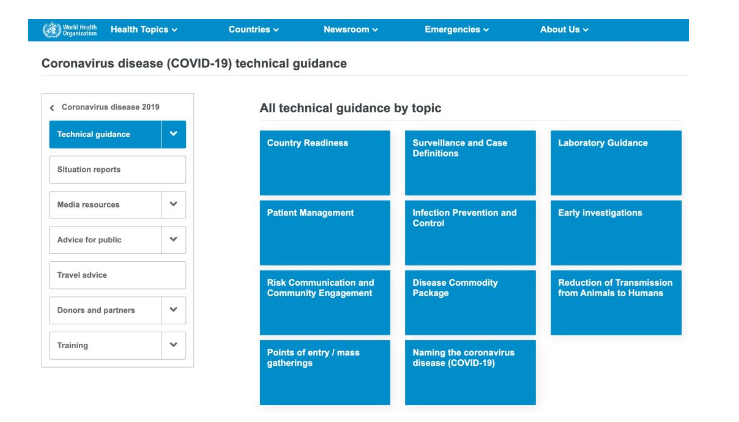Open the Early investigations tile
The width and height of the screenshot is (739, 422).
tap(616, 232)
